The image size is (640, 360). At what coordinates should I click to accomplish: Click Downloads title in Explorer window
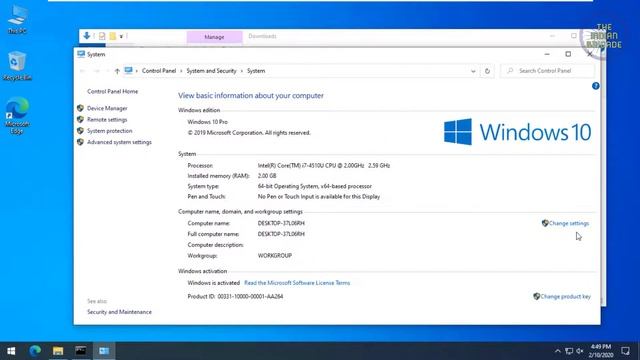tap(262, 36)
